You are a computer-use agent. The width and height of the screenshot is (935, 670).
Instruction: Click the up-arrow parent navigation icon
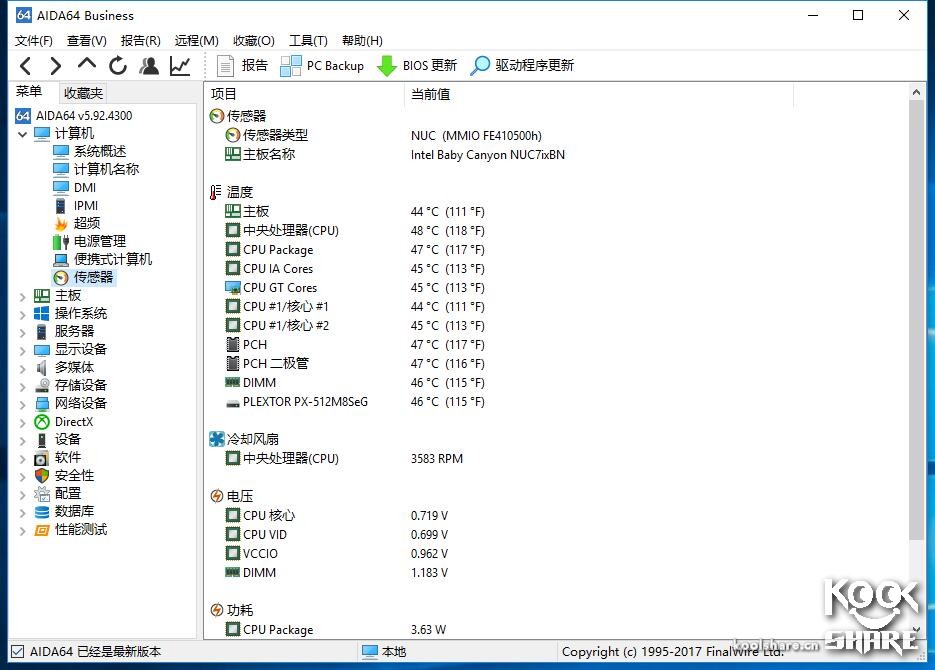85,65
